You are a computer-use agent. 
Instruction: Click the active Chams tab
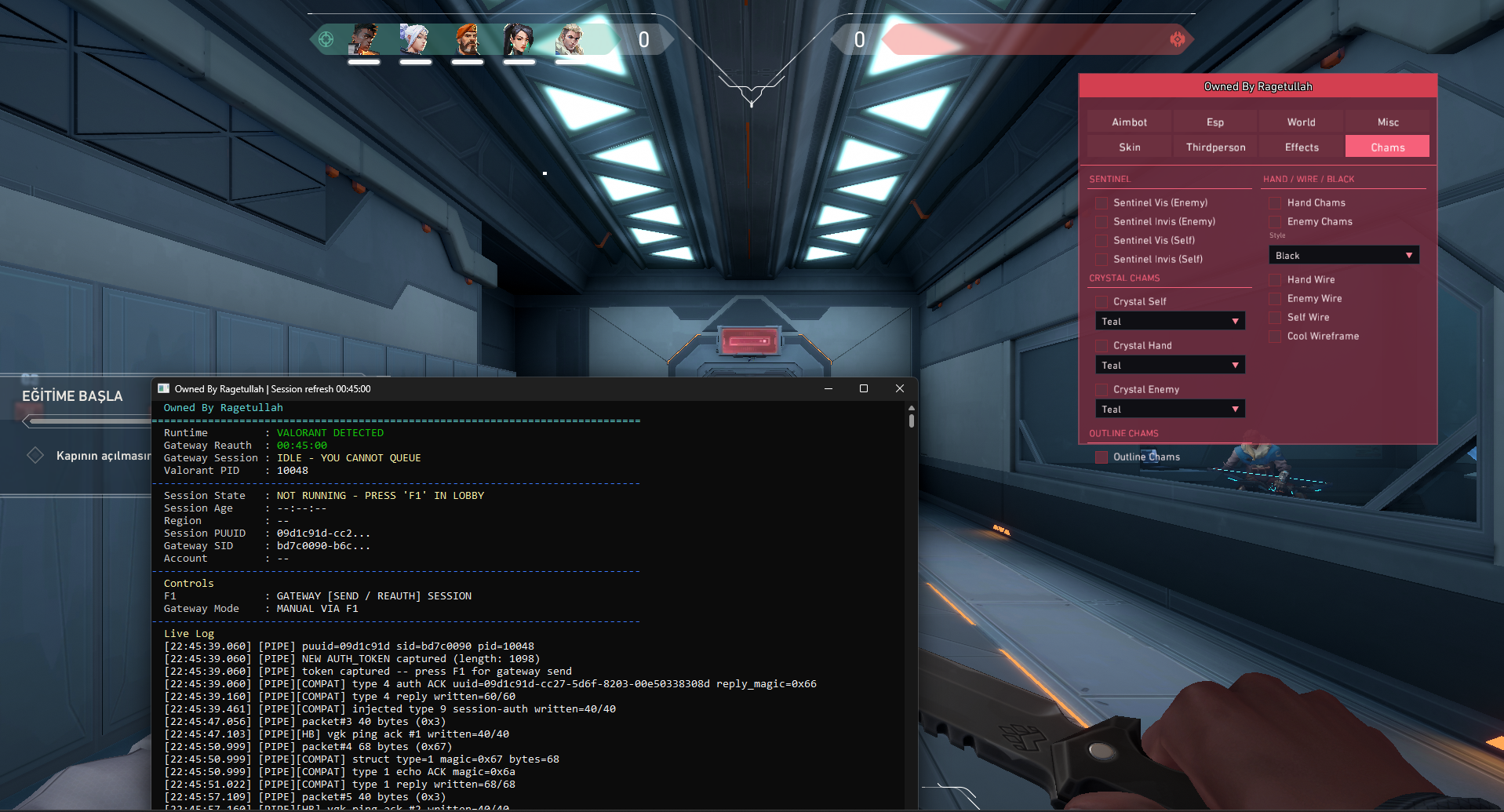[1388, 147]
